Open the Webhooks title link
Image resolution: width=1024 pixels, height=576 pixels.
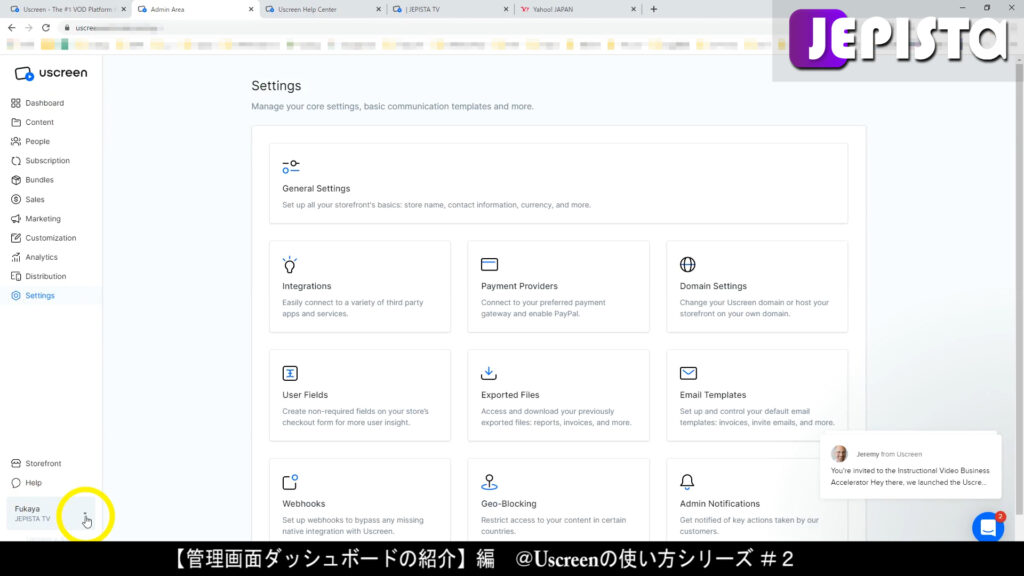pyautogui.click(x=304, y=504)
